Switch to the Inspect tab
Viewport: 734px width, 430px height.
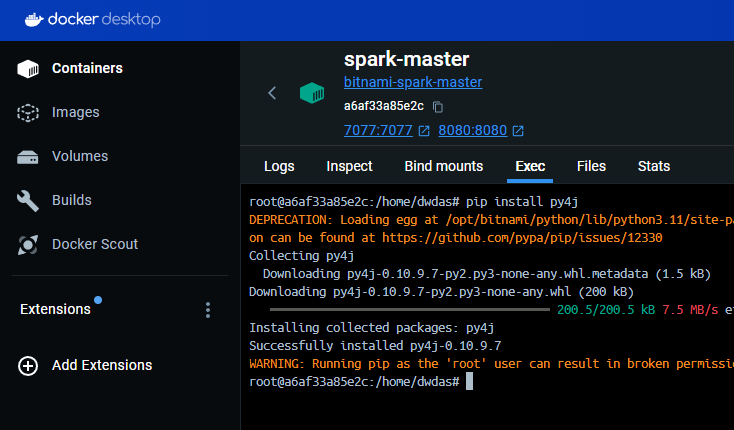pyautogui.click(x=349, y=166)
